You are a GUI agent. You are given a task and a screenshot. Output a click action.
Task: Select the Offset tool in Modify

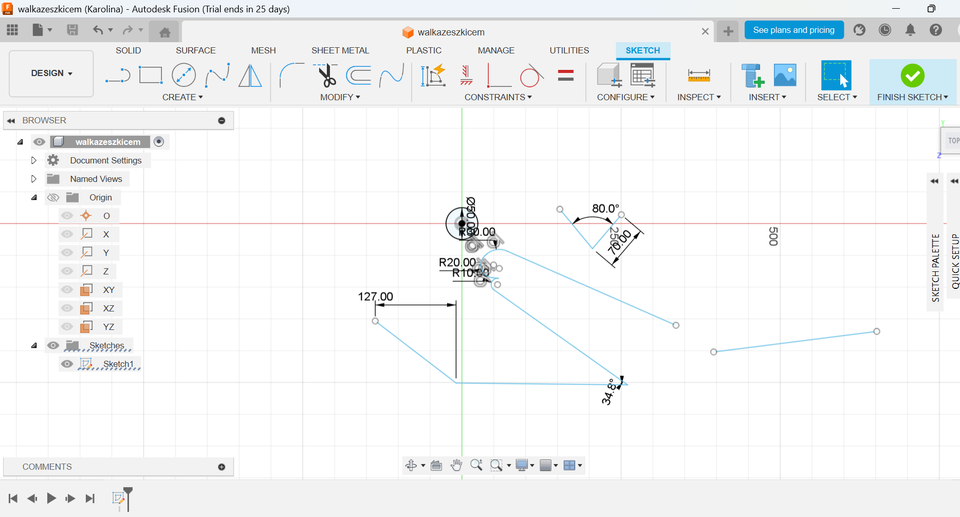coord(358,75)
